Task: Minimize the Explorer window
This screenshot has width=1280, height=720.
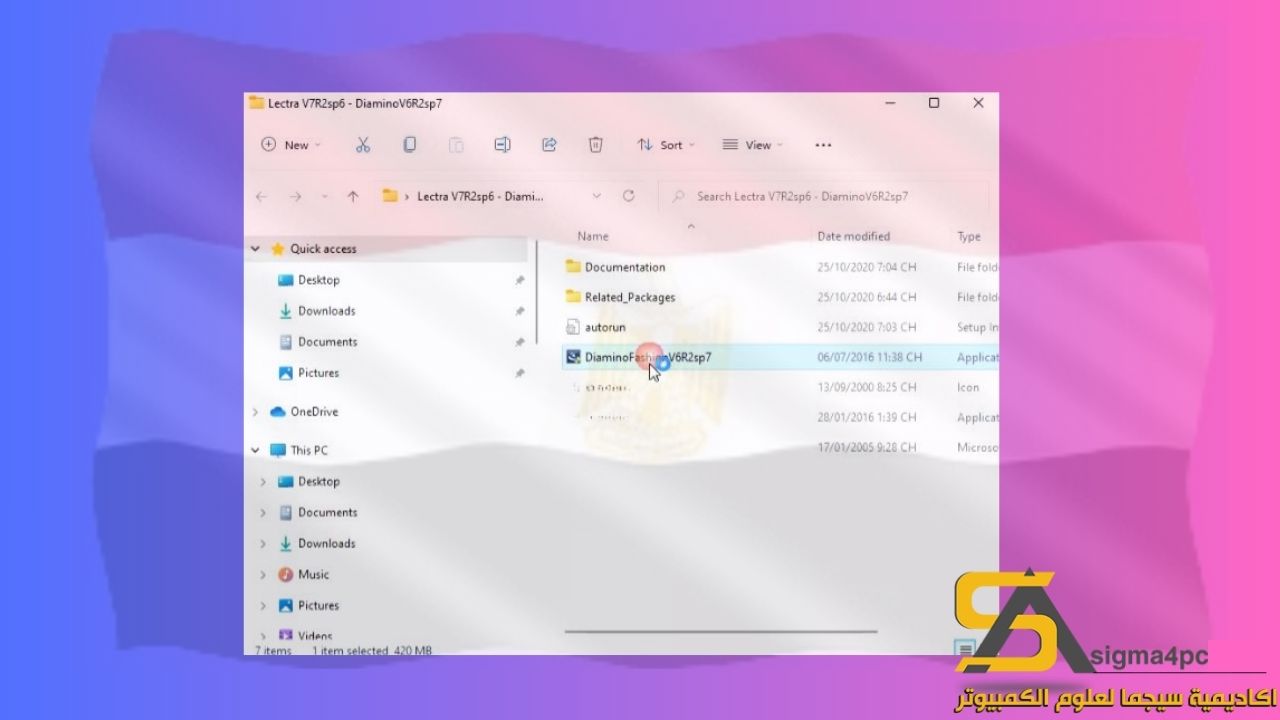Action: click(889, 103)
